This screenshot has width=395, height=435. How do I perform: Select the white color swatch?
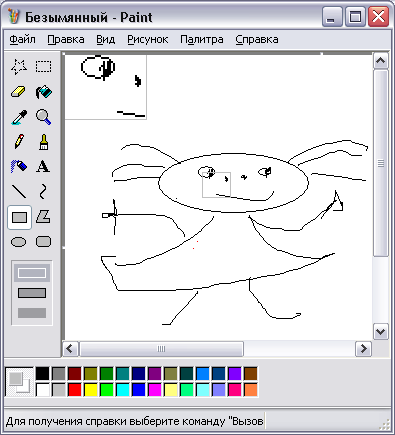[42, 390]
